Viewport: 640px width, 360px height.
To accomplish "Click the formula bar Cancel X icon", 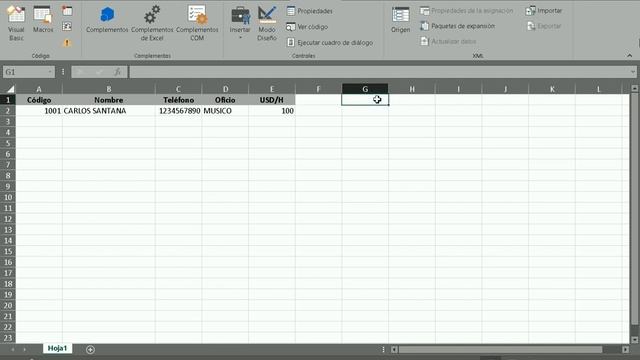I will (80, 72).
